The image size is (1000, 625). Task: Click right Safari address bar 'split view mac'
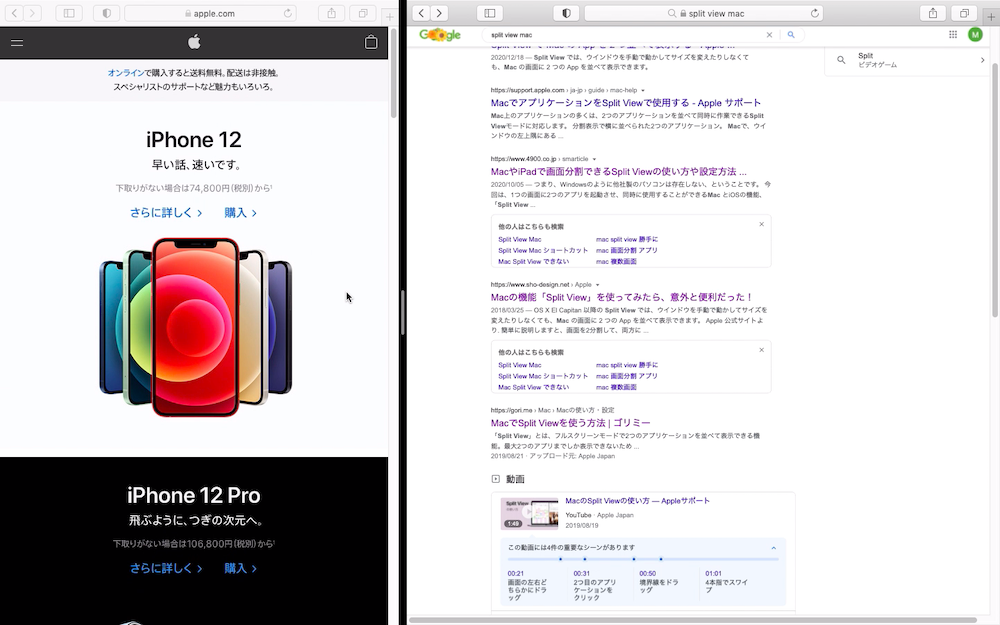pyautogui.click(x=704, y=13)
